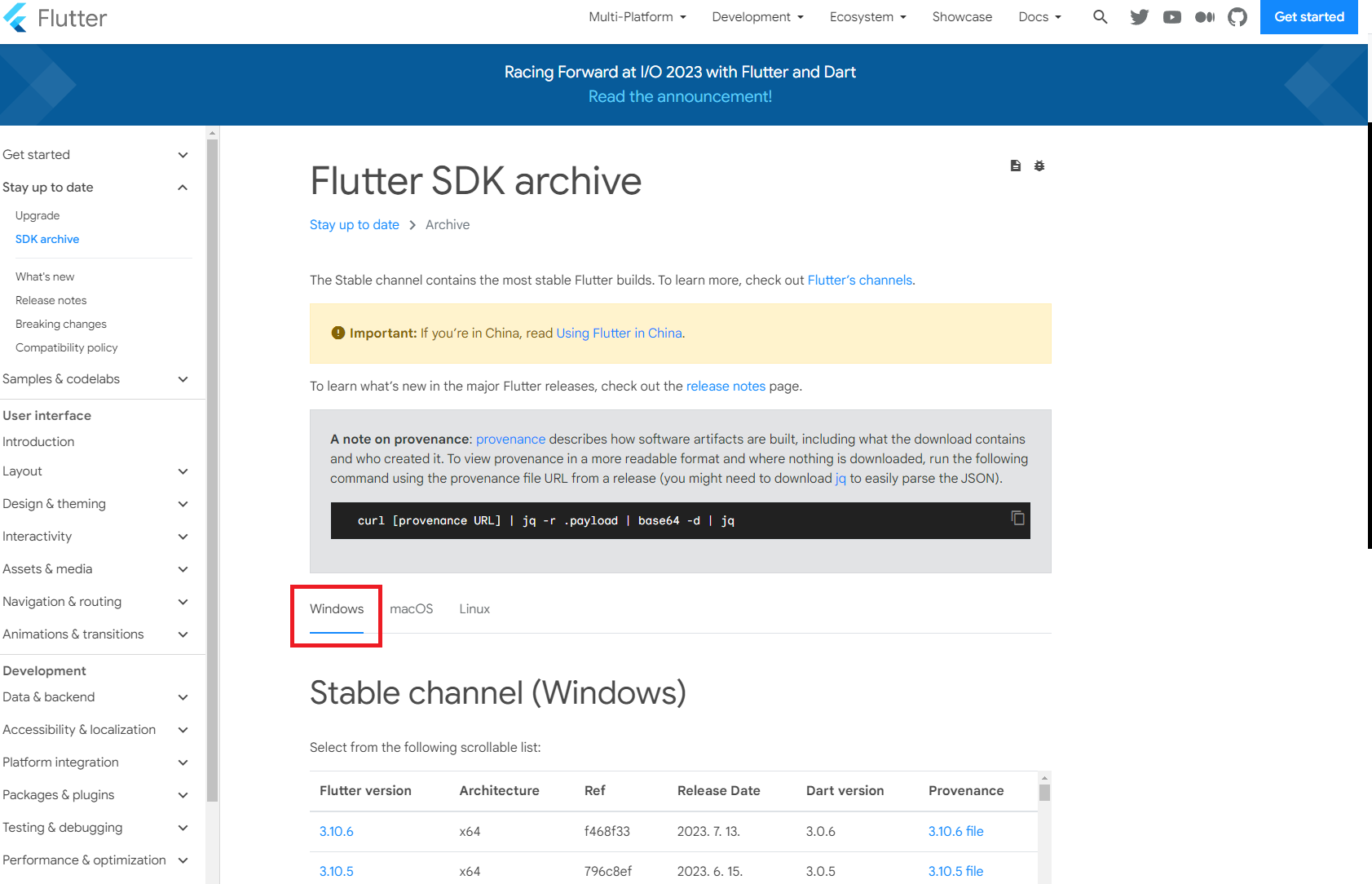Open the site search magnifier icon
1372x884 pixels.
click(x=1100, y=16)
